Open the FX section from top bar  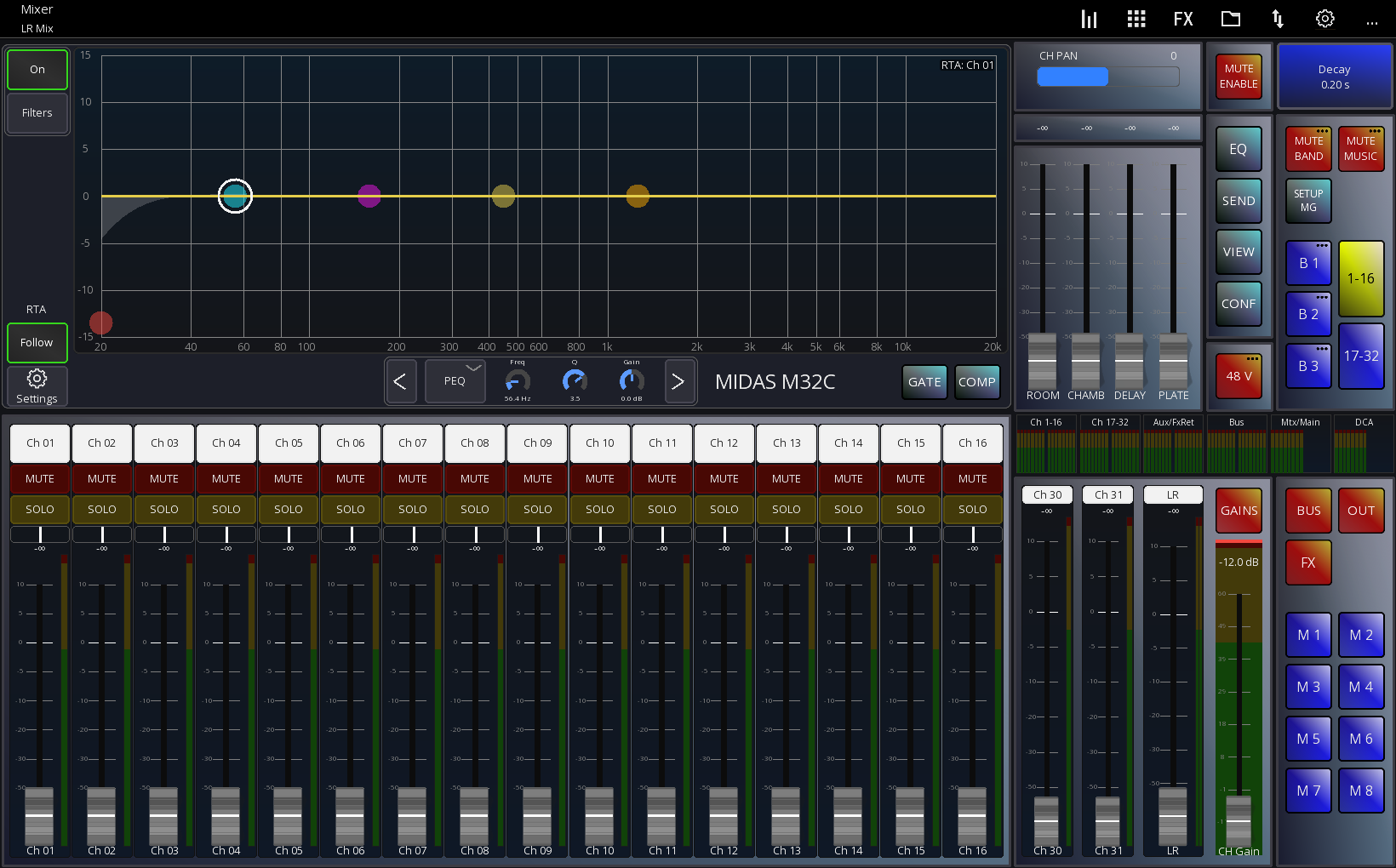pyautogui.click(x=1183, y=19)
